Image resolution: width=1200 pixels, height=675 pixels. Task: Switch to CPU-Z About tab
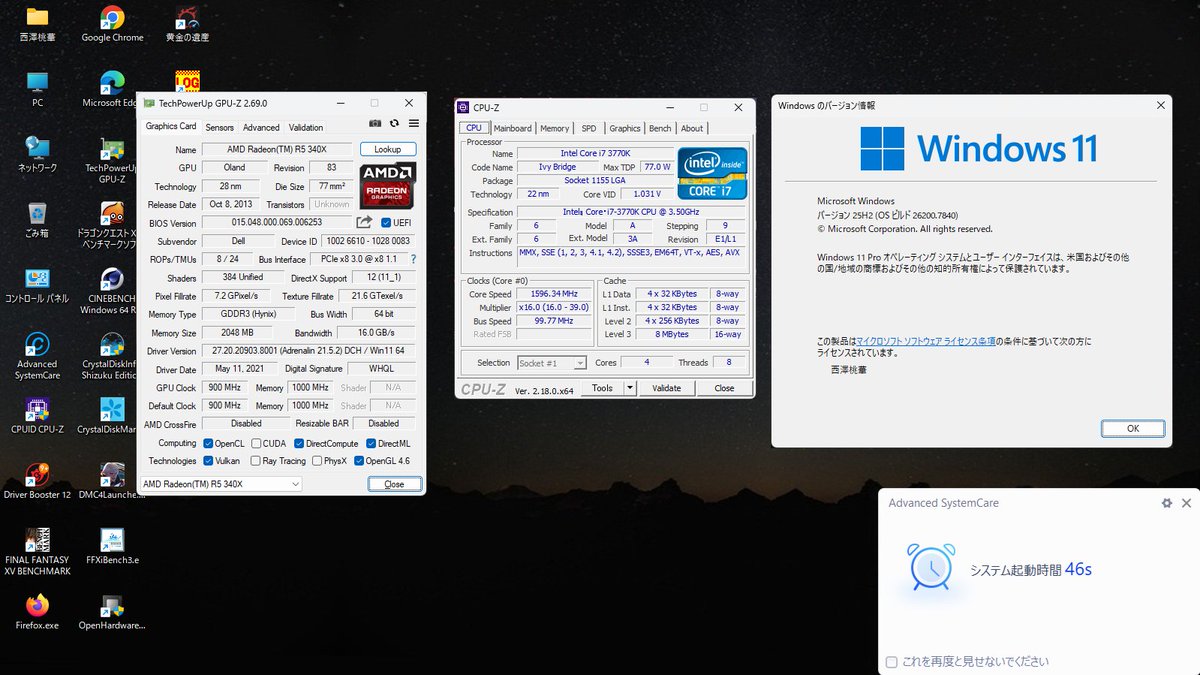692,128
